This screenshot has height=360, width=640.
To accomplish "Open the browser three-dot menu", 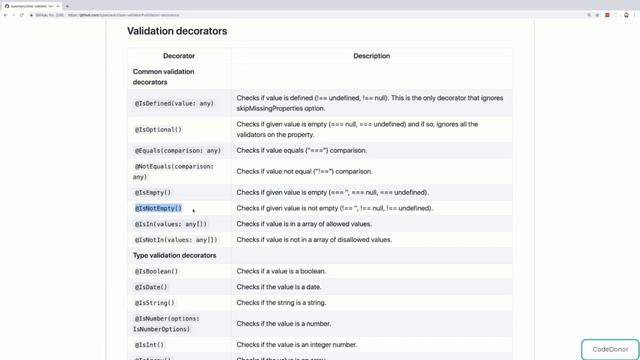I will click(x=635, y=15).
